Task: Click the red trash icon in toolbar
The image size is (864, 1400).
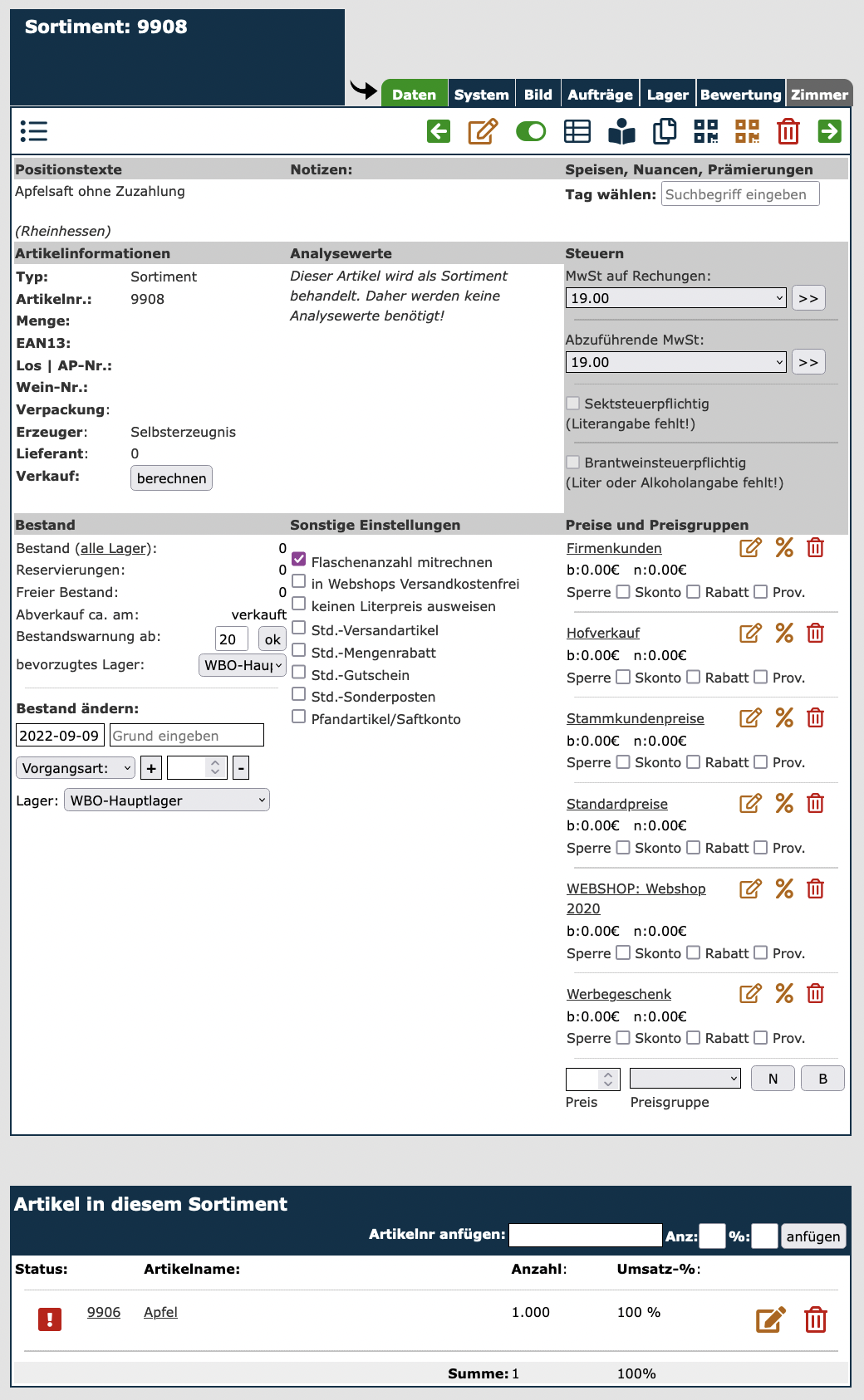Action: click(x=788, y=131)
